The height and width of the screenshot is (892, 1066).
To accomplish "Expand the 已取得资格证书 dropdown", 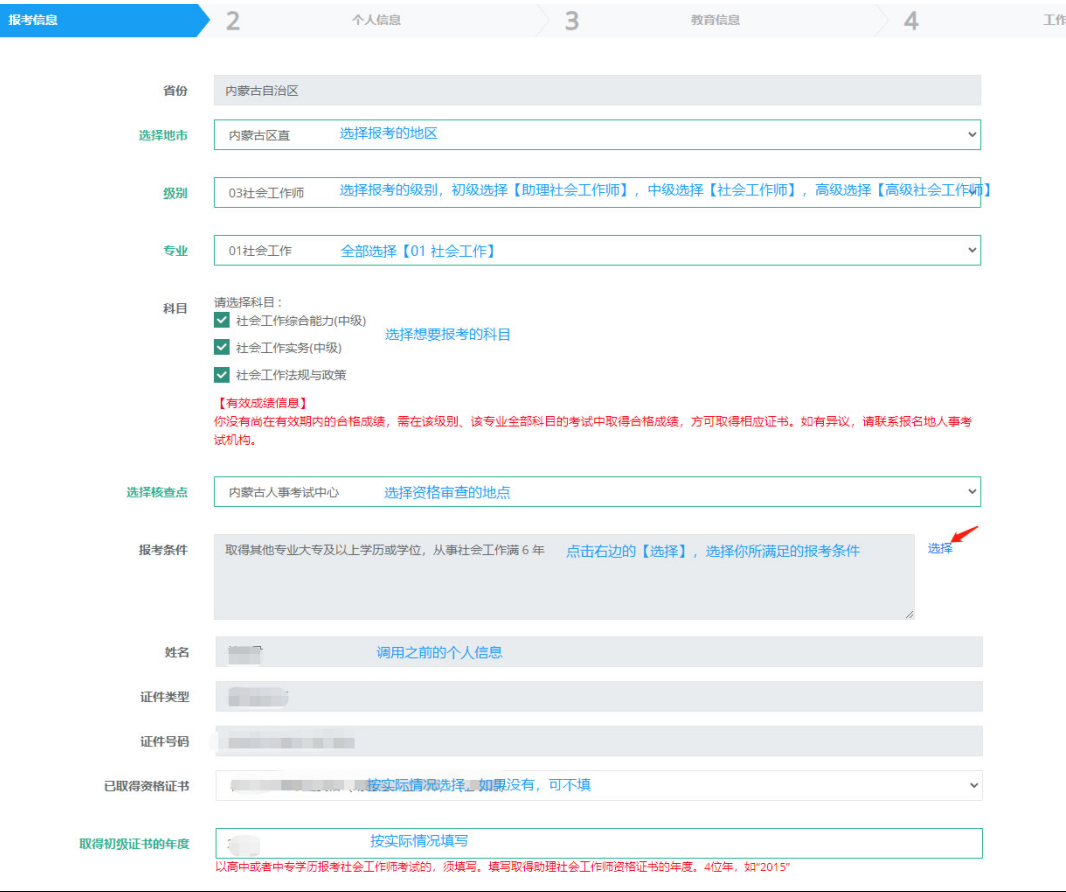I will click(x=598, y=786).
